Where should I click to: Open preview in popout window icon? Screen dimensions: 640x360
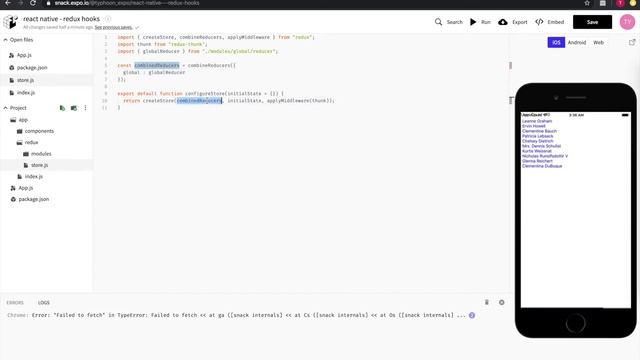(632, 42)
